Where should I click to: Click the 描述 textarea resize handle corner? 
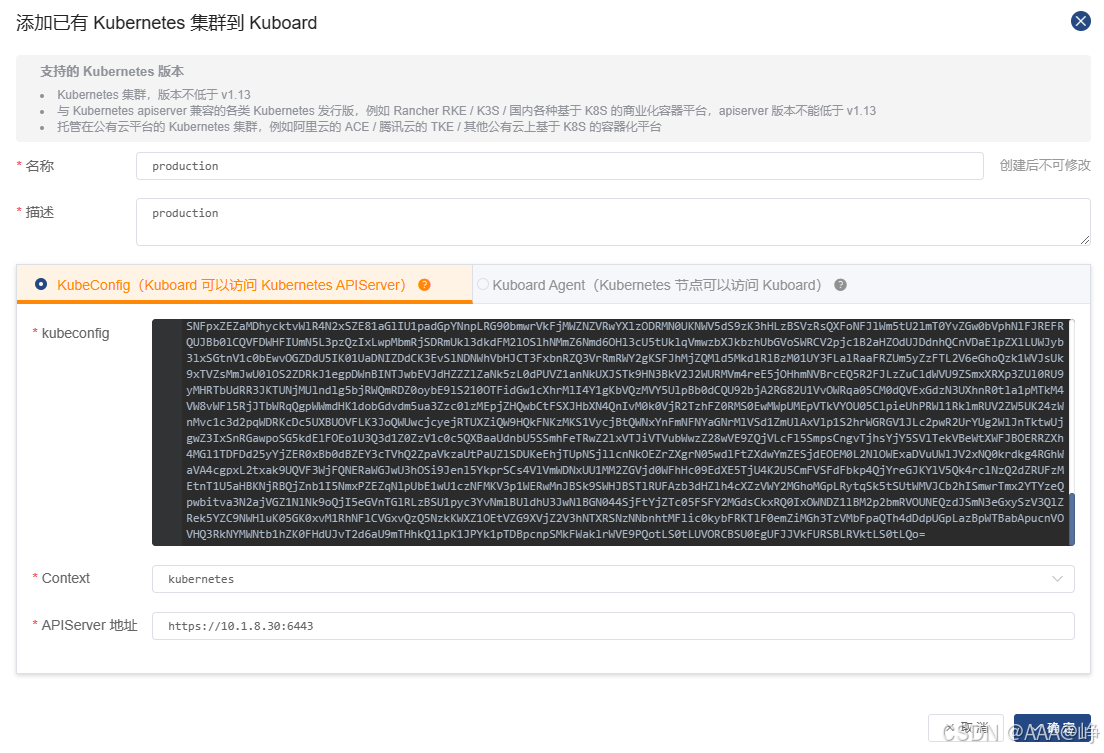pos(1085,241)
